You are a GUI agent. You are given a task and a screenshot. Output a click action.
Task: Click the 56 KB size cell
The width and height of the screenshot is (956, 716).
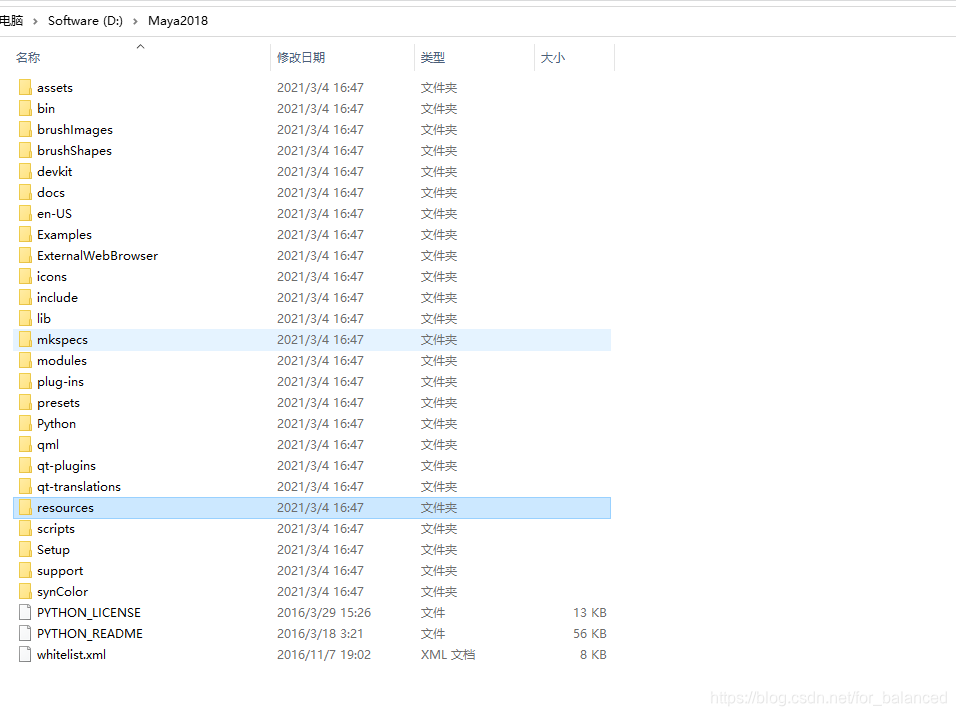[x=590, y=634]
